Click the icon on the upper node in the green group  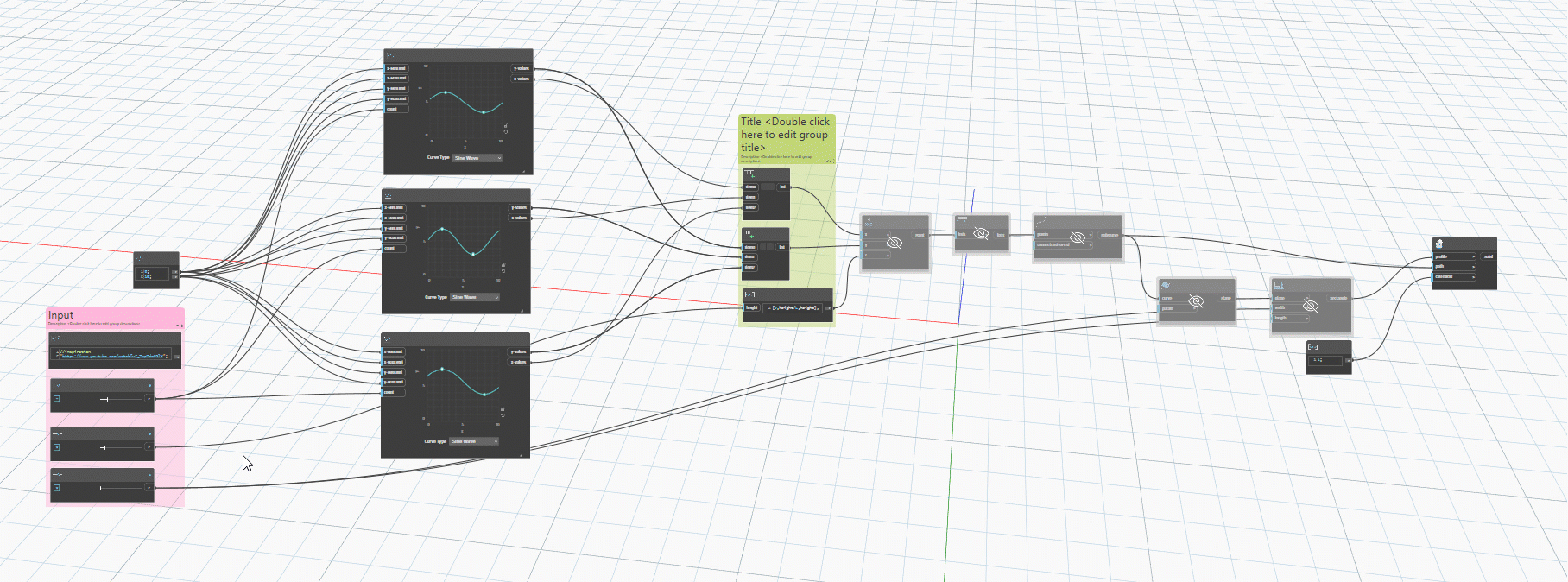749,174
